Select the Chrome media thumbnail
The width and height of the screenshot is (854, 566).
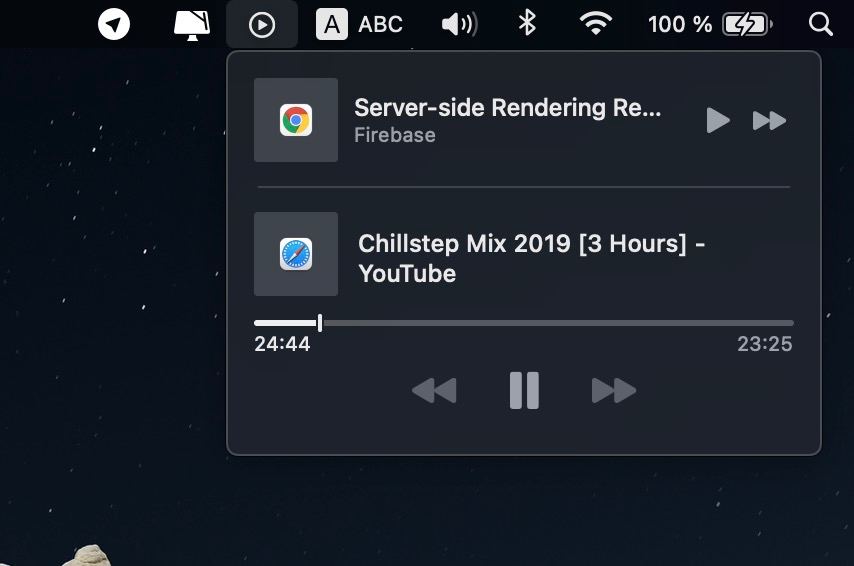coord(296,120)
